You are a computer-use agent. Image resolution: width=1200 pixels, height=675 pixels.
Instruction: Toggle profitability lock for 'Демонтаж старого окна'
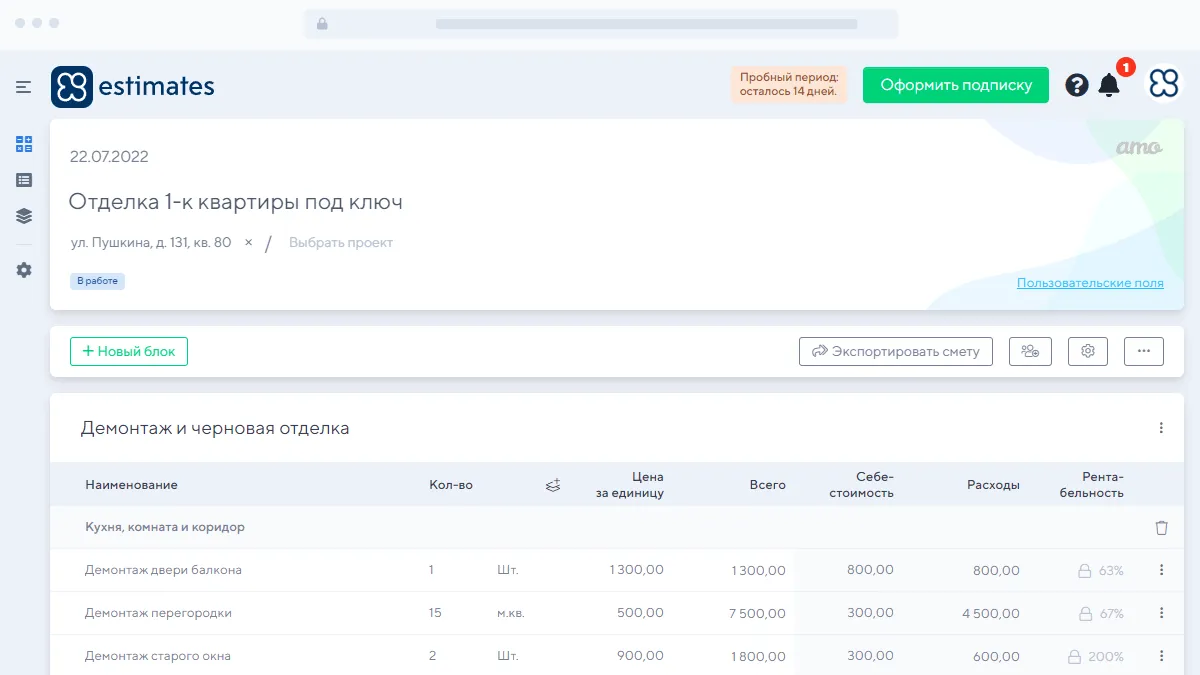tap(1074, 657)
